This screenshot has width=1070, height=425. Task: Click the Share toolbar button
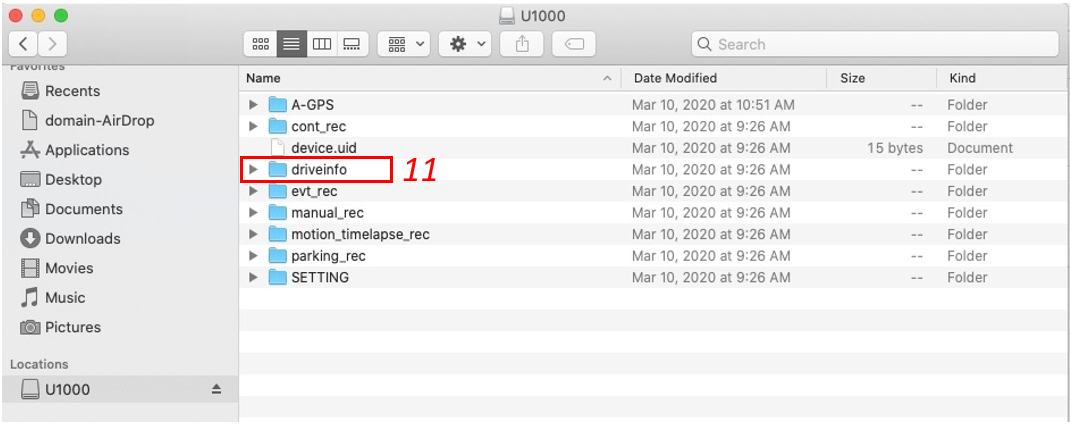pyautogui.click(x=522, y=44)
